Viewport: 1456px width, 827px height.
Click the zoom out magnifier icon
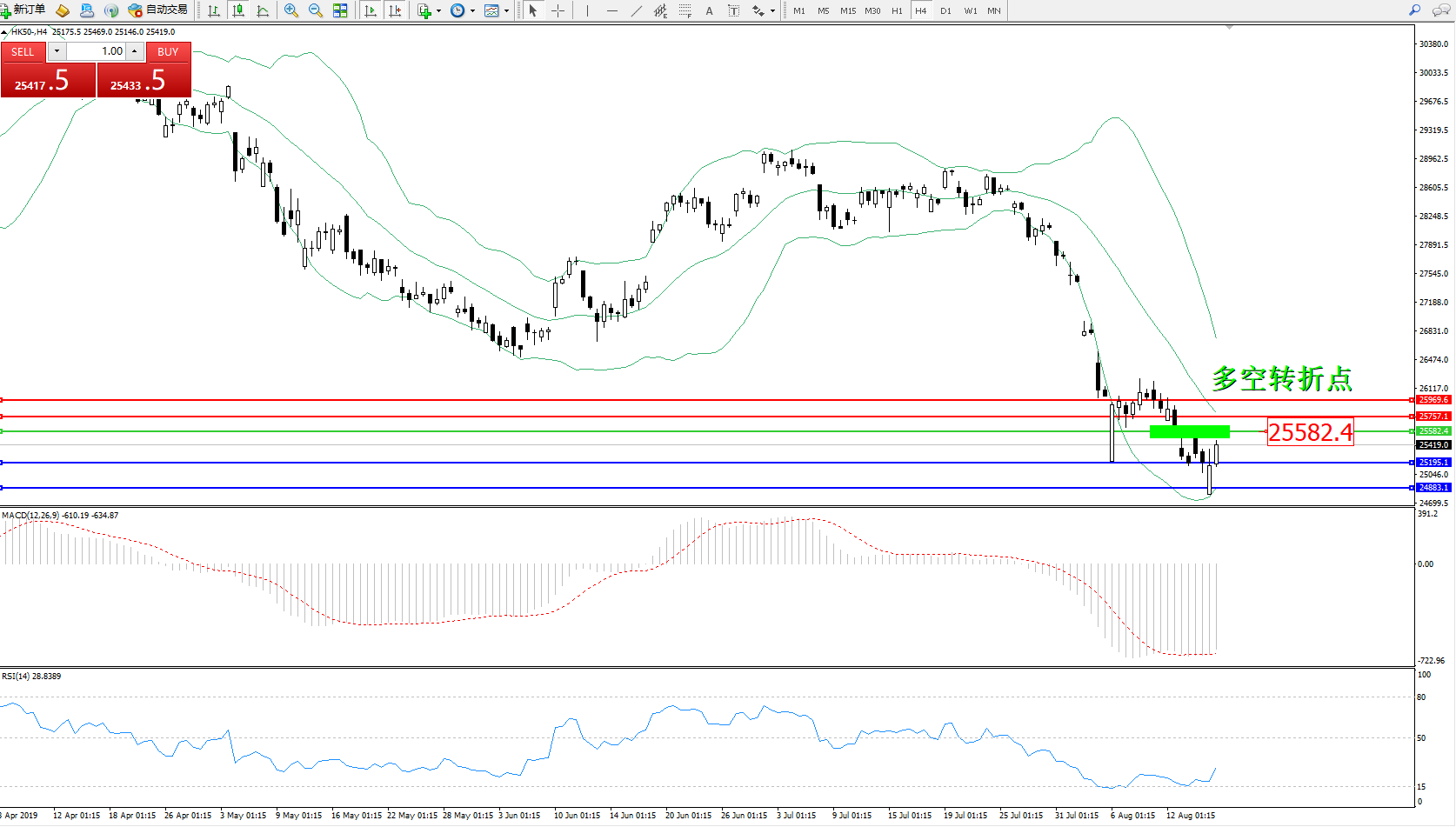316,10
